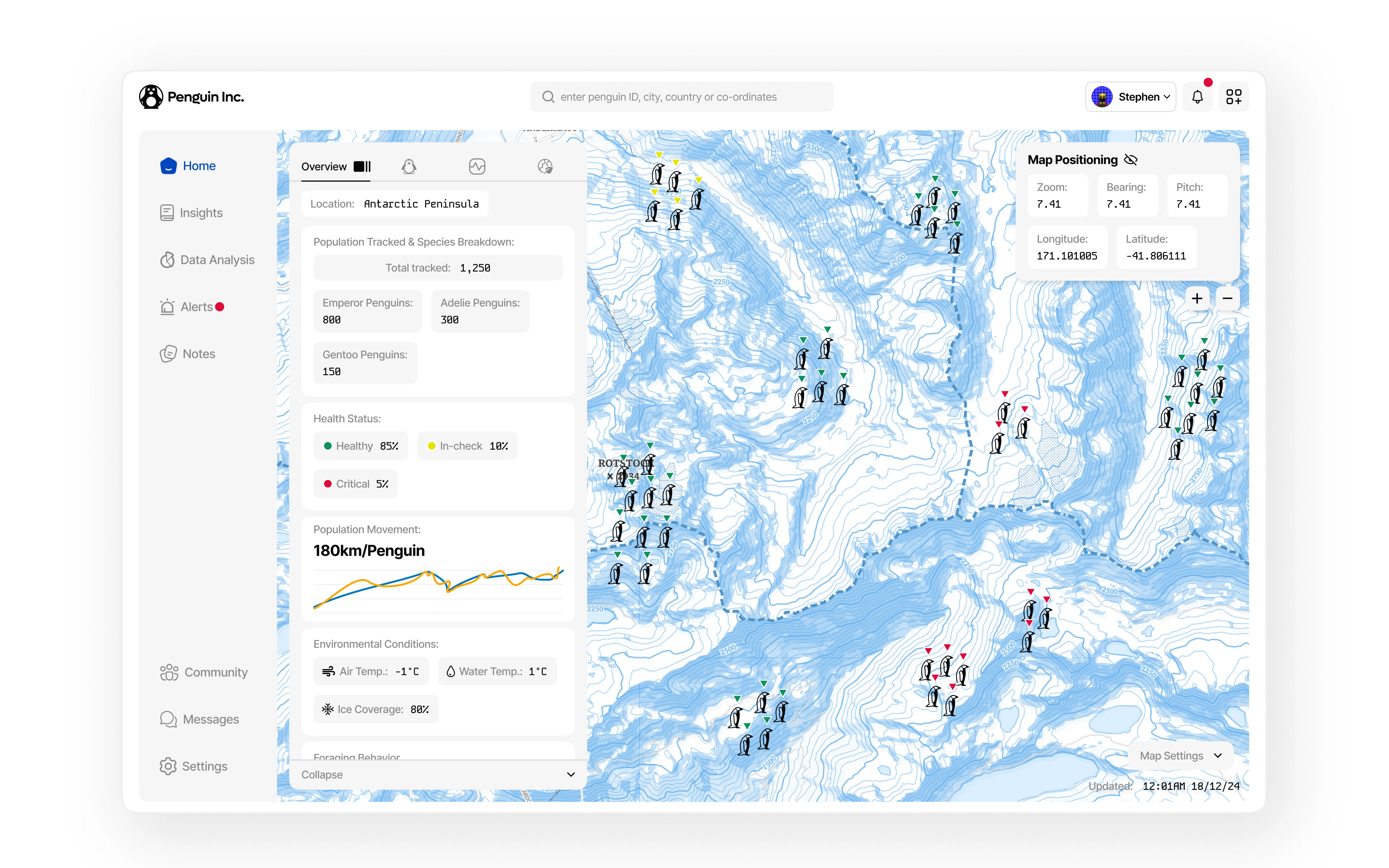Filter by Healthy status
Viewport: 1389px width, 868px height.
click(360, 446)
